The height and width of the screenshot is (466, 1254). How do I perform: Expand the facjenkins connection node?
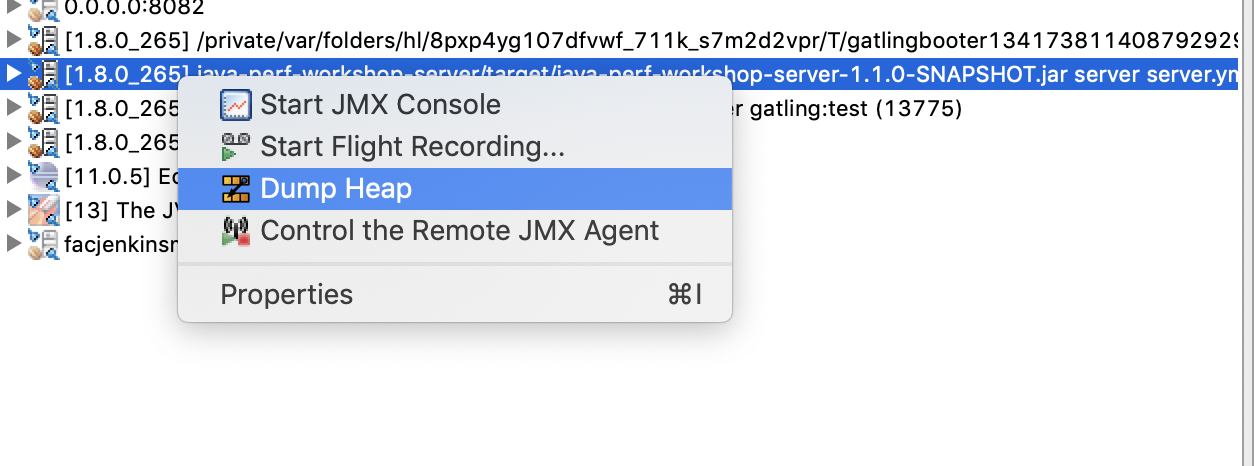point(13,244)
